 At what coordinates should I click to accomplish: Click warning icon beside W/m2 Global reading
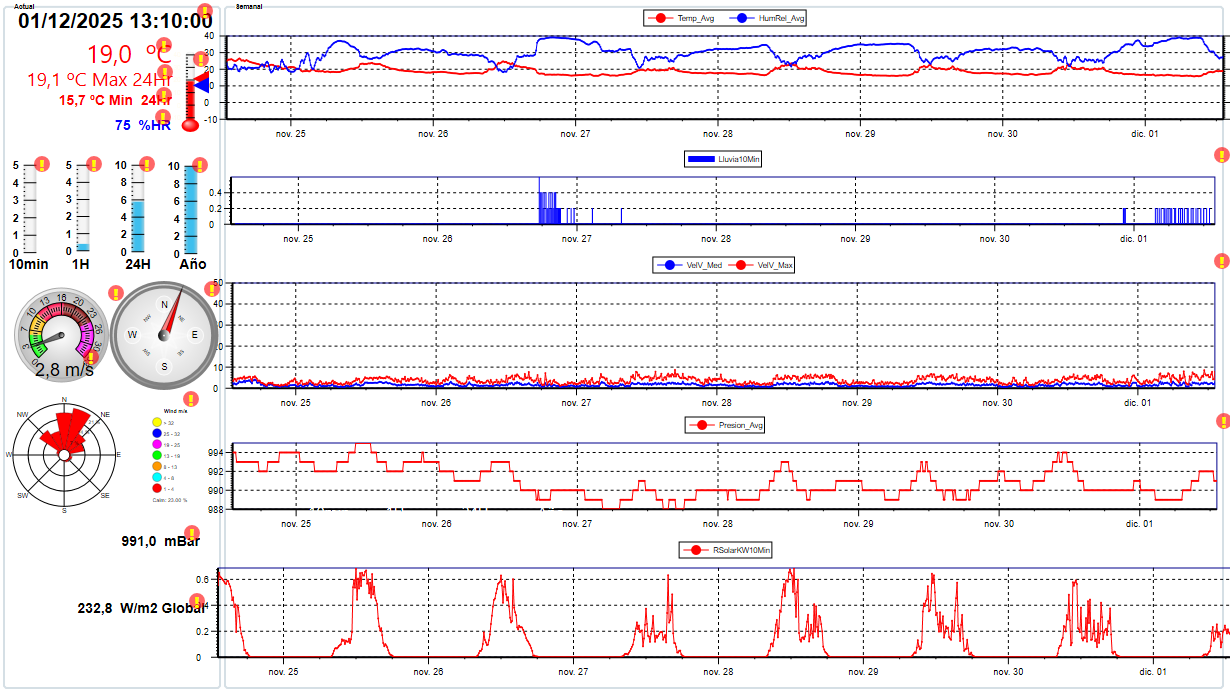click(198, 601)
